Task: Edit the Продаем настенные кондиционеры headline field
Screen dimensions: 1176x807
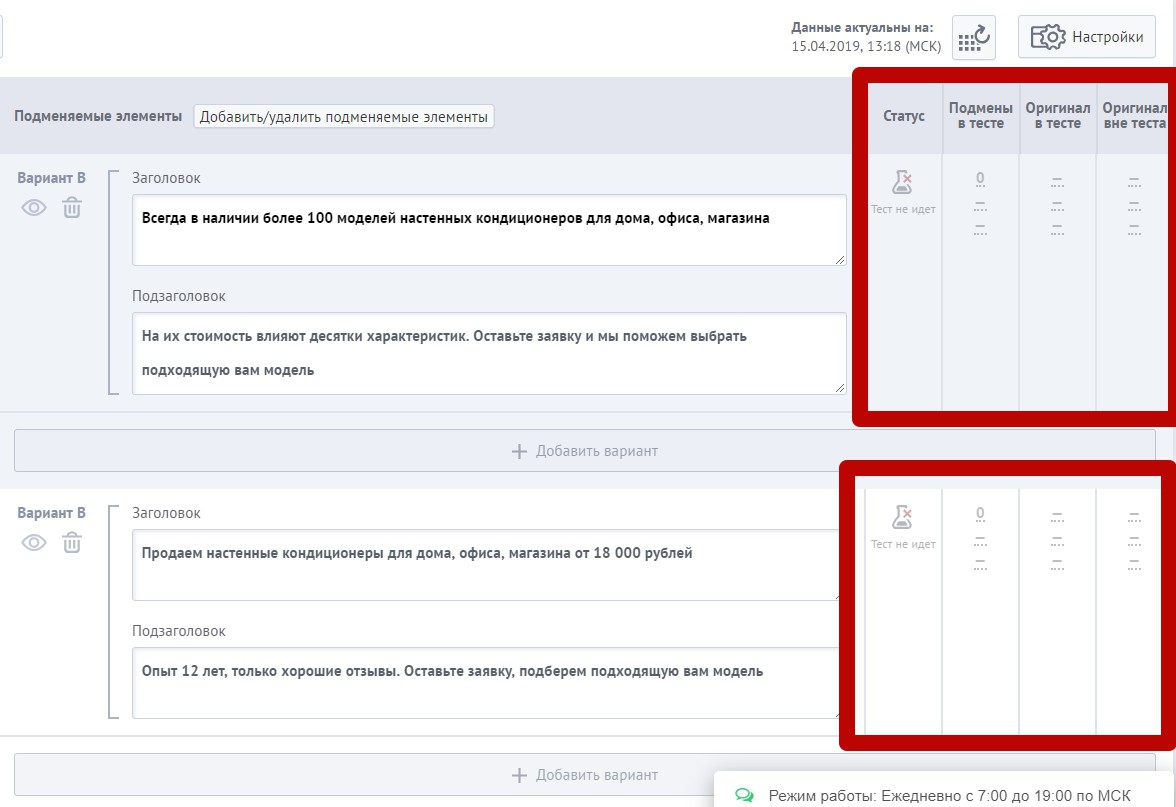Action: tap(485, 566)
